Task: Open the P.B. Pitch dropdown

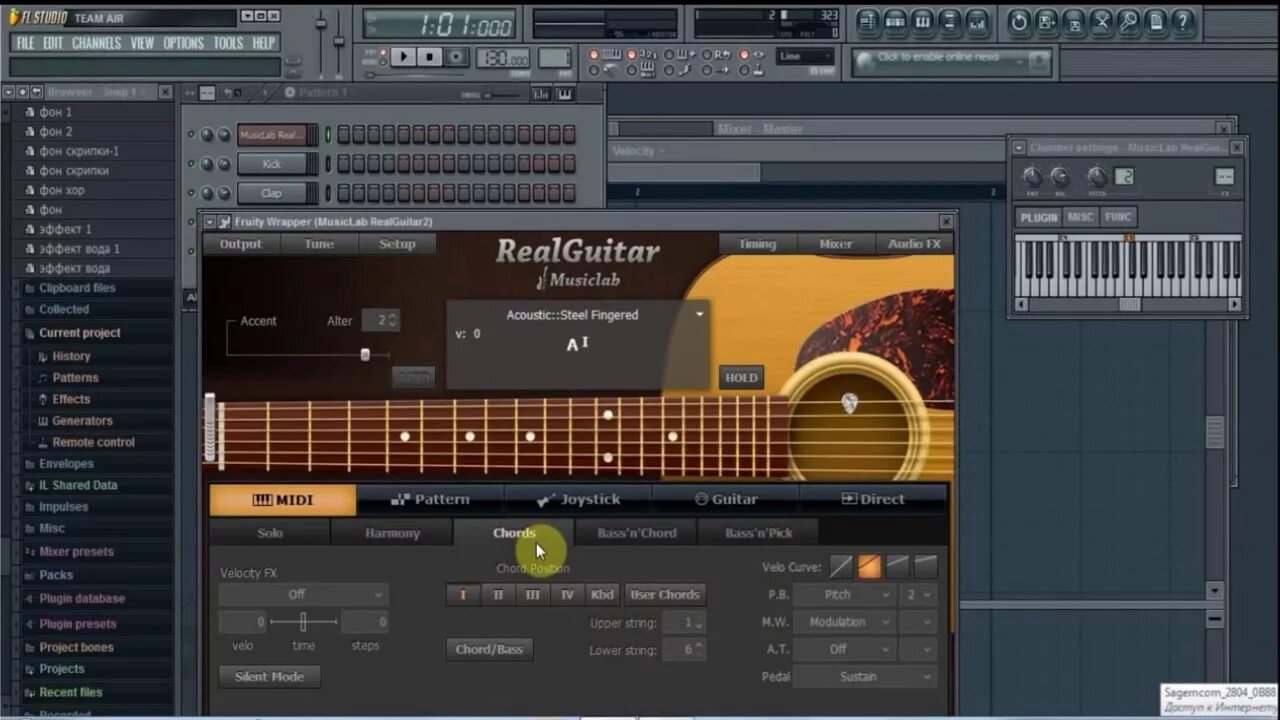Action: (844, 594)
